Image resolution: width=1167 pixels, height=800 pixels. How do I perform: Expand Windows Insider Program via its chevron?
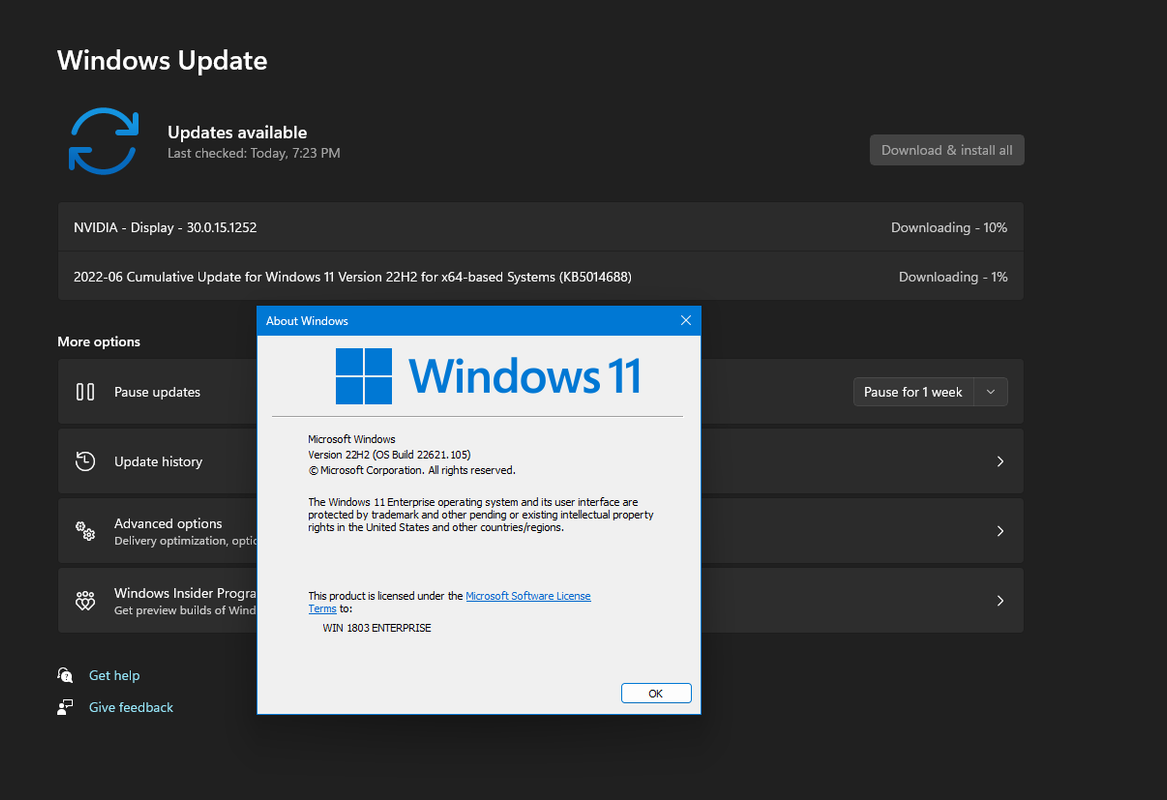click(1000, 601)
